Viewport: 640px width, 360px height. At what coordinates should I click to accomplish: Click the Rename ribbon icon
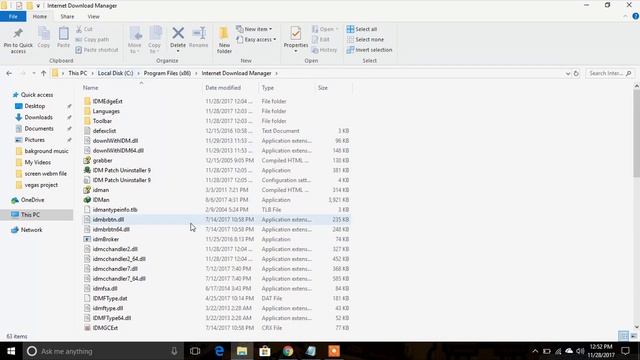coord(199,33)
